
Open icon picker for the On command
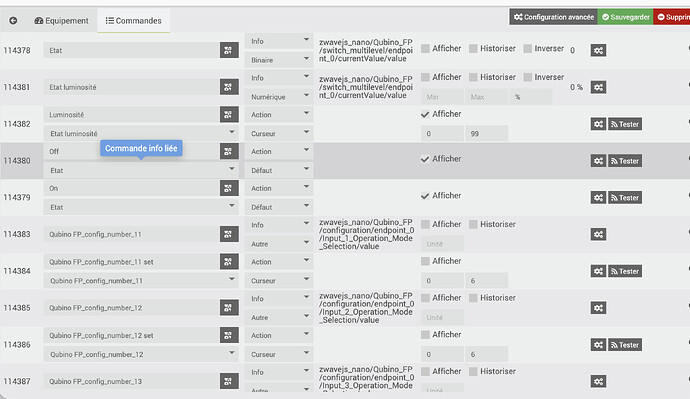pos(229,188)
